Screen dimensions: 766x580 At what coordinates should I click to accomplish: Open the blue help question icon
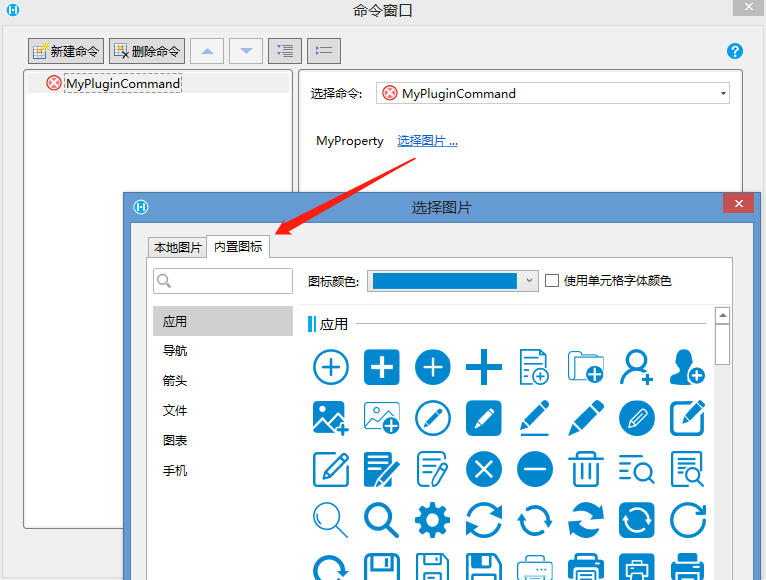click(735, 51)
